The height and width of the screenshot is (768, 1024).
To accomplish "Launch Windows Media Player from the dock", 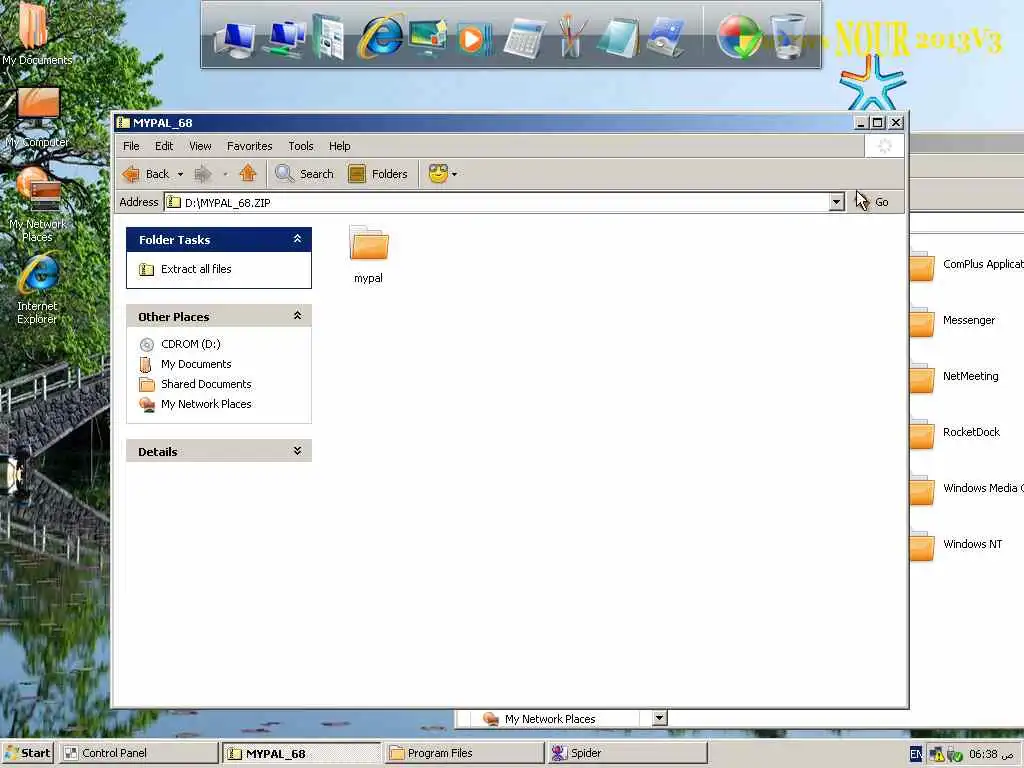I will pos(473,39).
